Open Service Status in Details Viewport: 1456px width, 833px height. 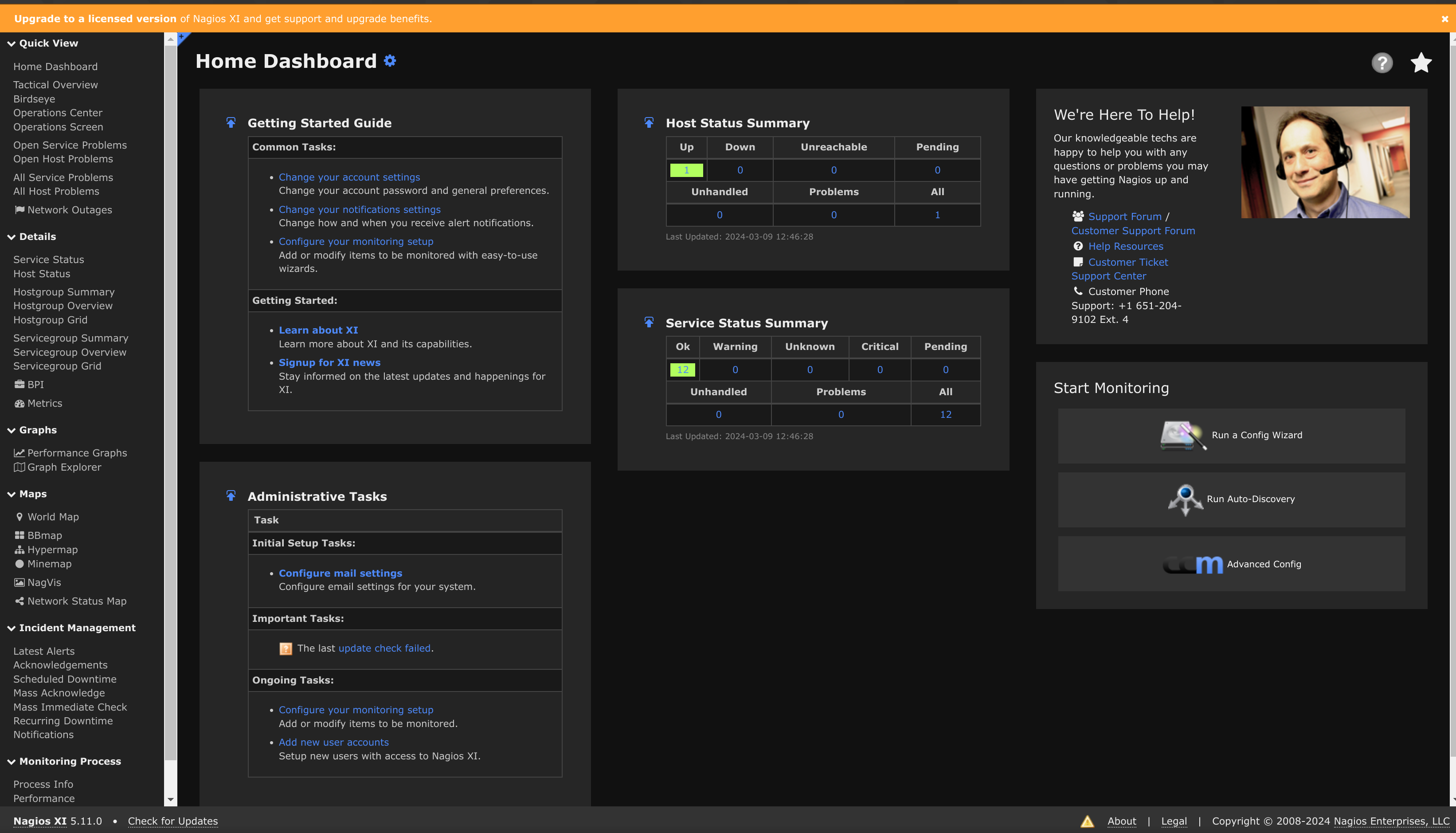point(49,260)
